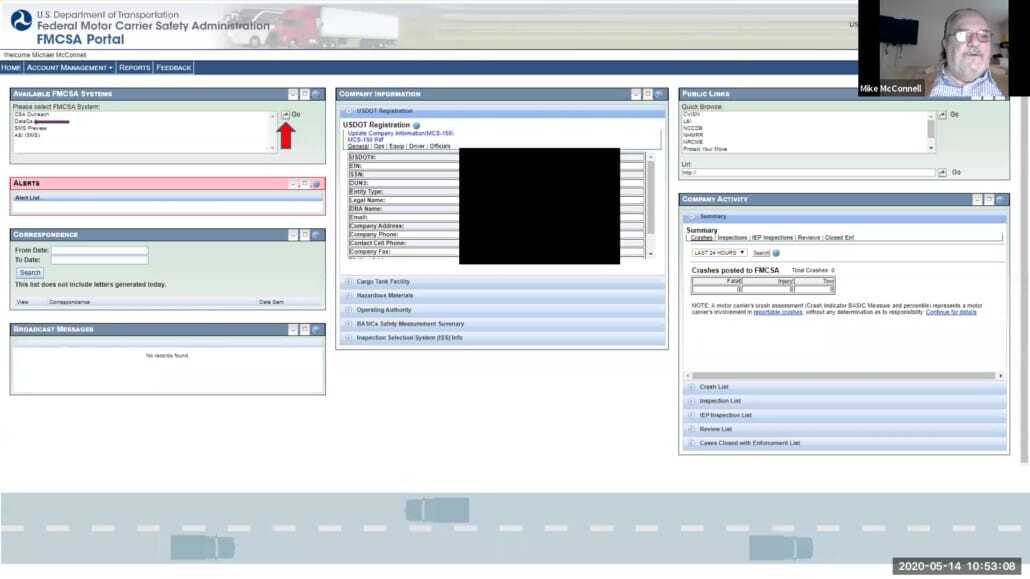Click the help globe icon beside USDOT Registration
1030x579 pixels.
point(415,126)
